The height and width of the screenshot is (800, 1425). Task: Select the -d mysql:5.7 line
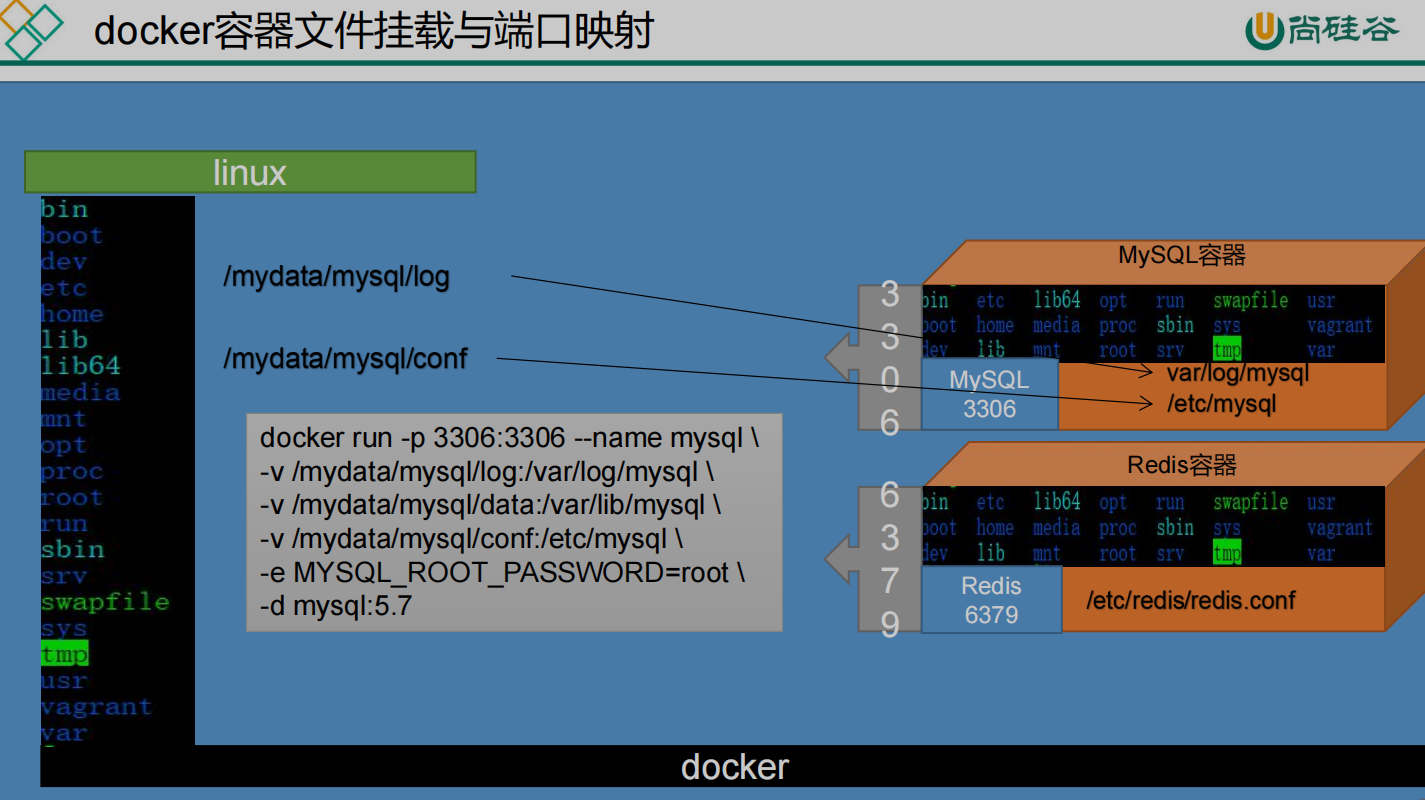[335, 606]
